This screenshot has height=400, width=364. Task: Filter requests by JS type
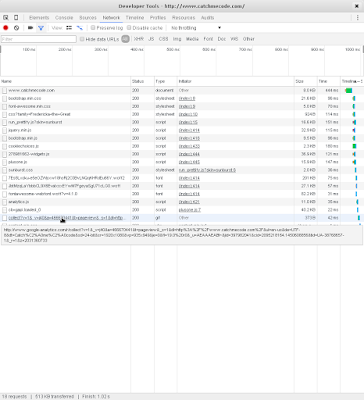click(x=151, y=39)
